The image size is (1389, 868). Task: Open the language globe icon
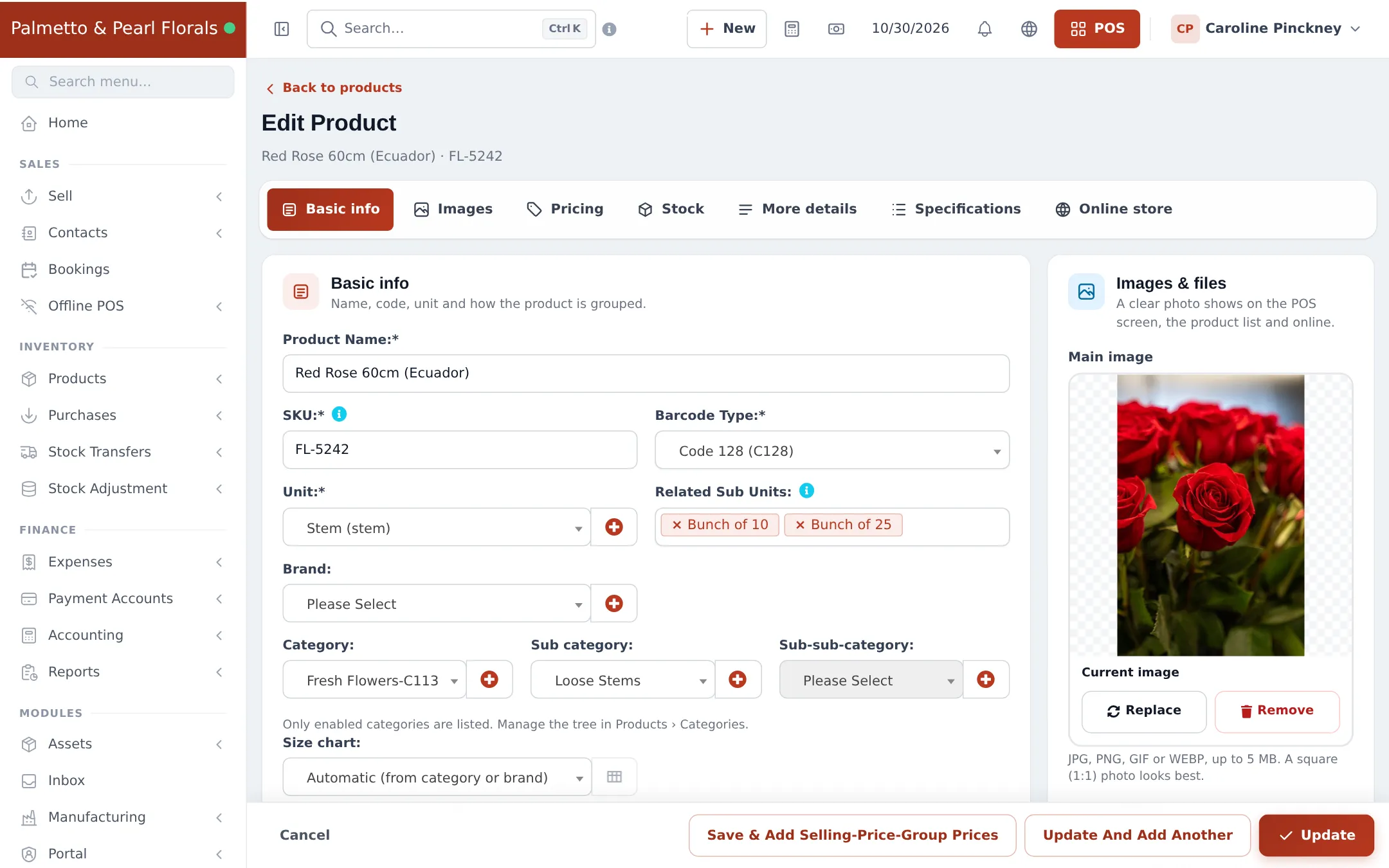[1029, 29]
